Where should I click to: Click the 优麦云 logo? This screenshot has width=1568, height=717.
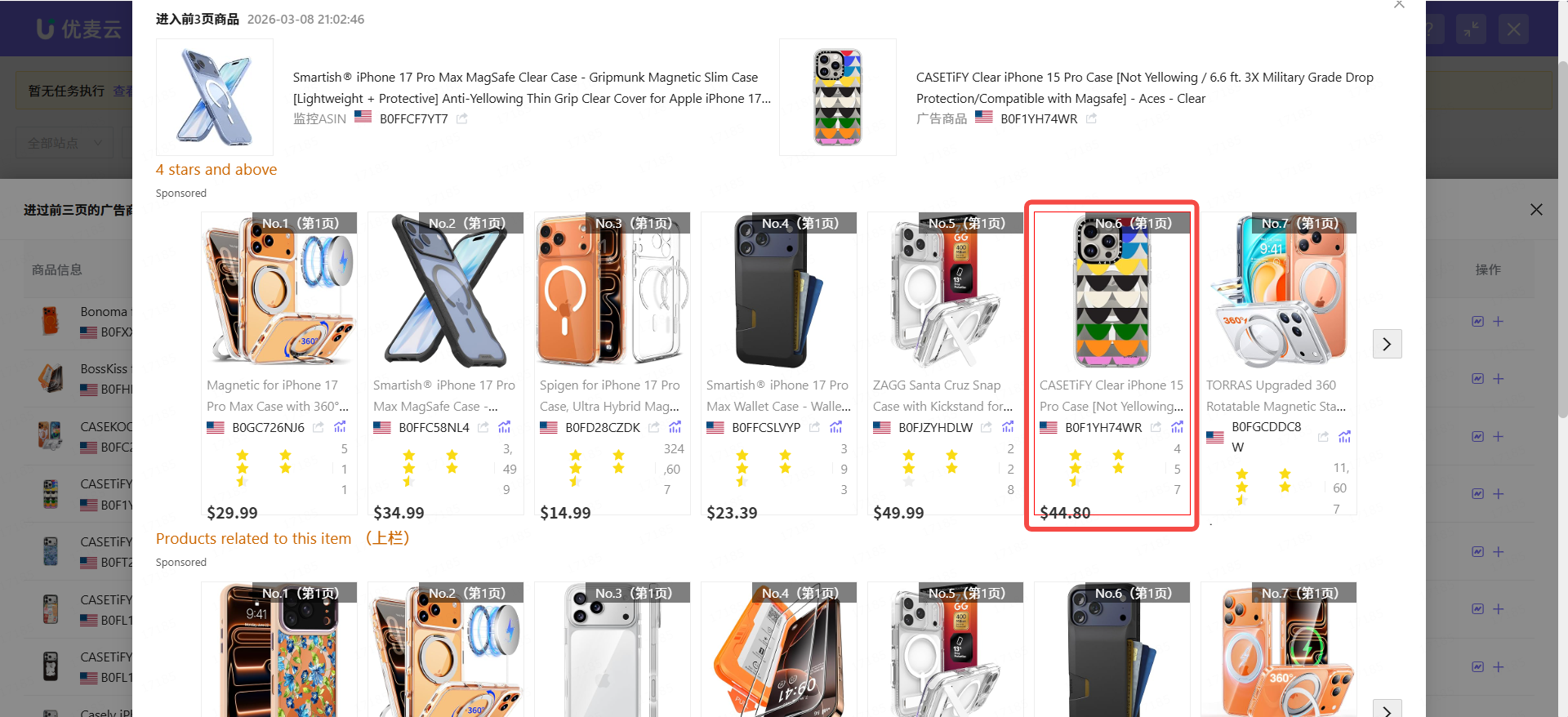tap(78, 29)
